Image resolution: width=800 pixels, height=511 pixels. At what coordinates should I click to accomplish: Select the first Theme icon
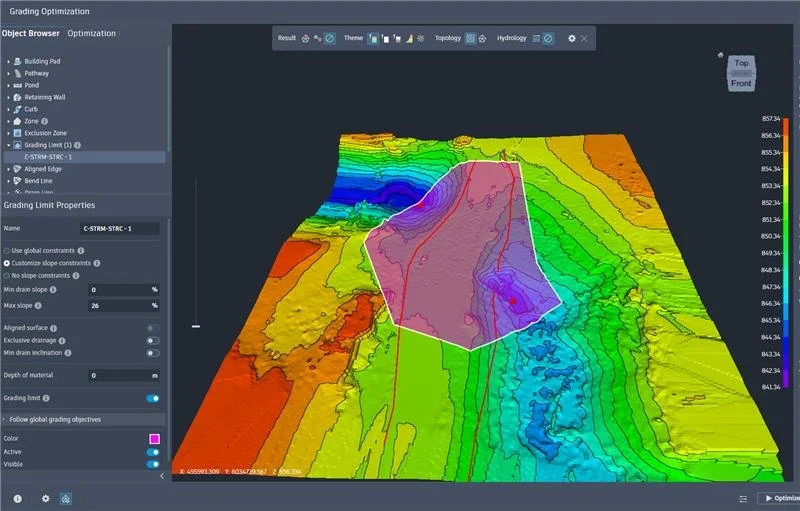pos(373,38)
